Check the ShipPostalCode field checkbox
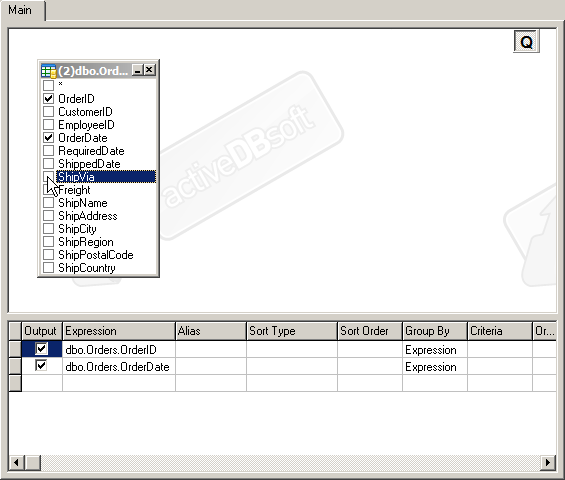Screen dimensions: 565x480 pos(48,254)
